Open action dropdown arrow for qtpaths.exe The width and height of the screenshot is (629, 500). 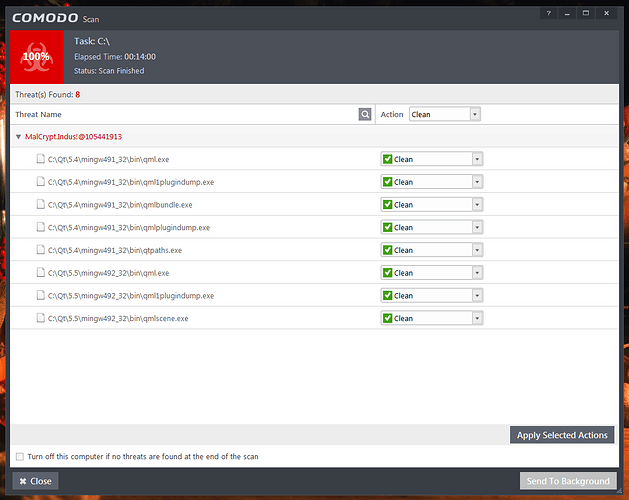tap(477, 250)
